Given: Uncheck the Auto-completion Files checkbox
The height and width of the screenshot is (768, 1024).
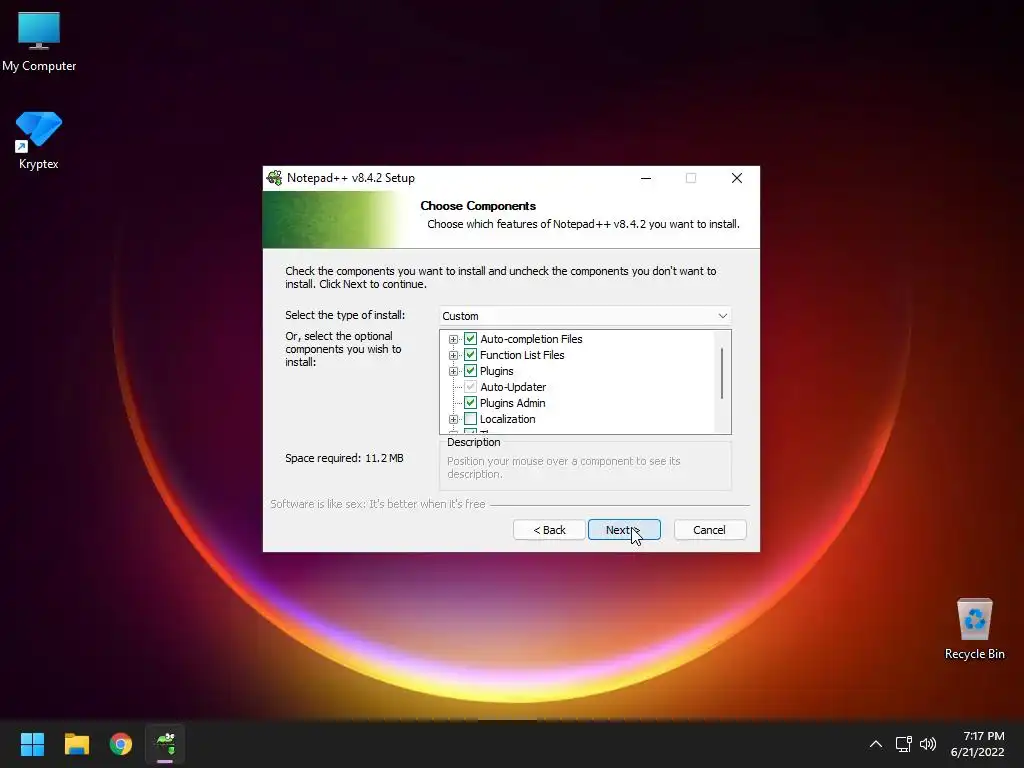Looking at the screenshot, I should coord(470,339).
